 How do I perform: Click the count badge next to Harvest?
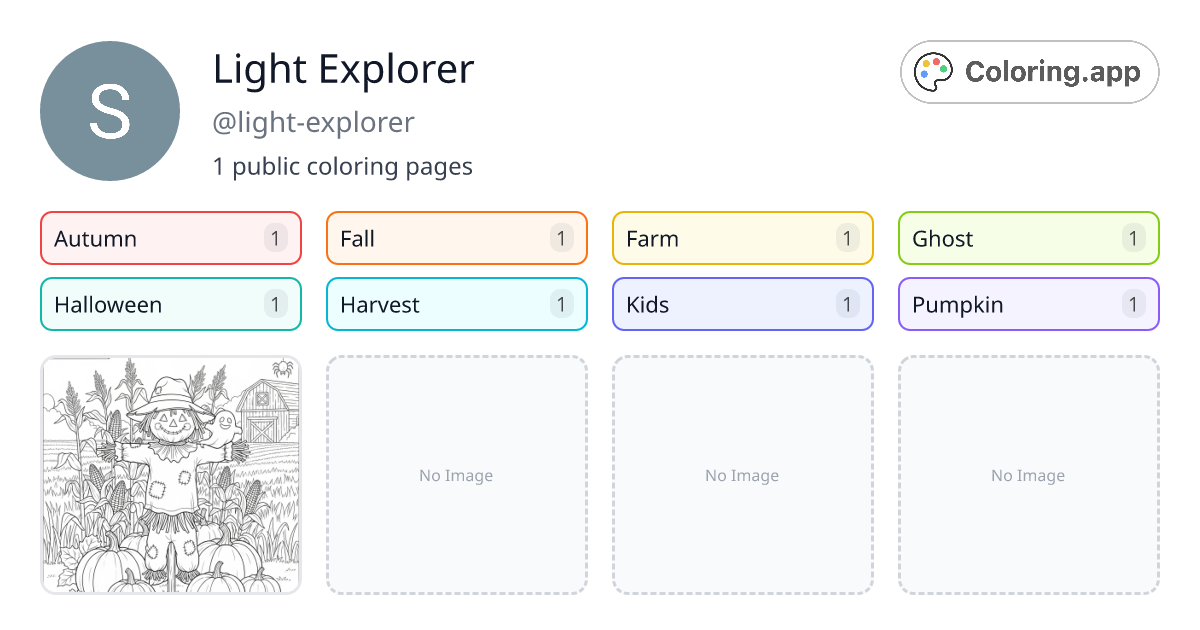point(561,304)
